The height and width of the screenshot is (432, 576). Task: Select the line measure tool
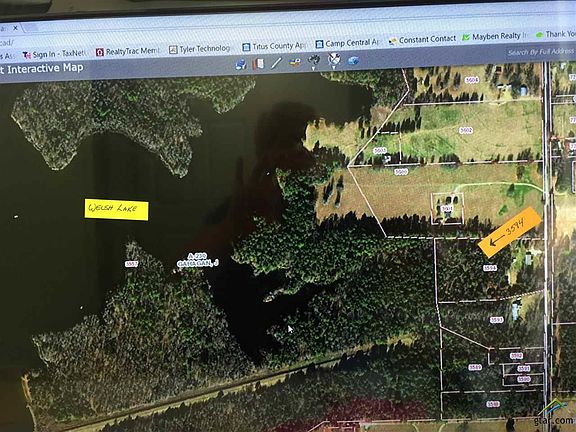pos(276,63)
